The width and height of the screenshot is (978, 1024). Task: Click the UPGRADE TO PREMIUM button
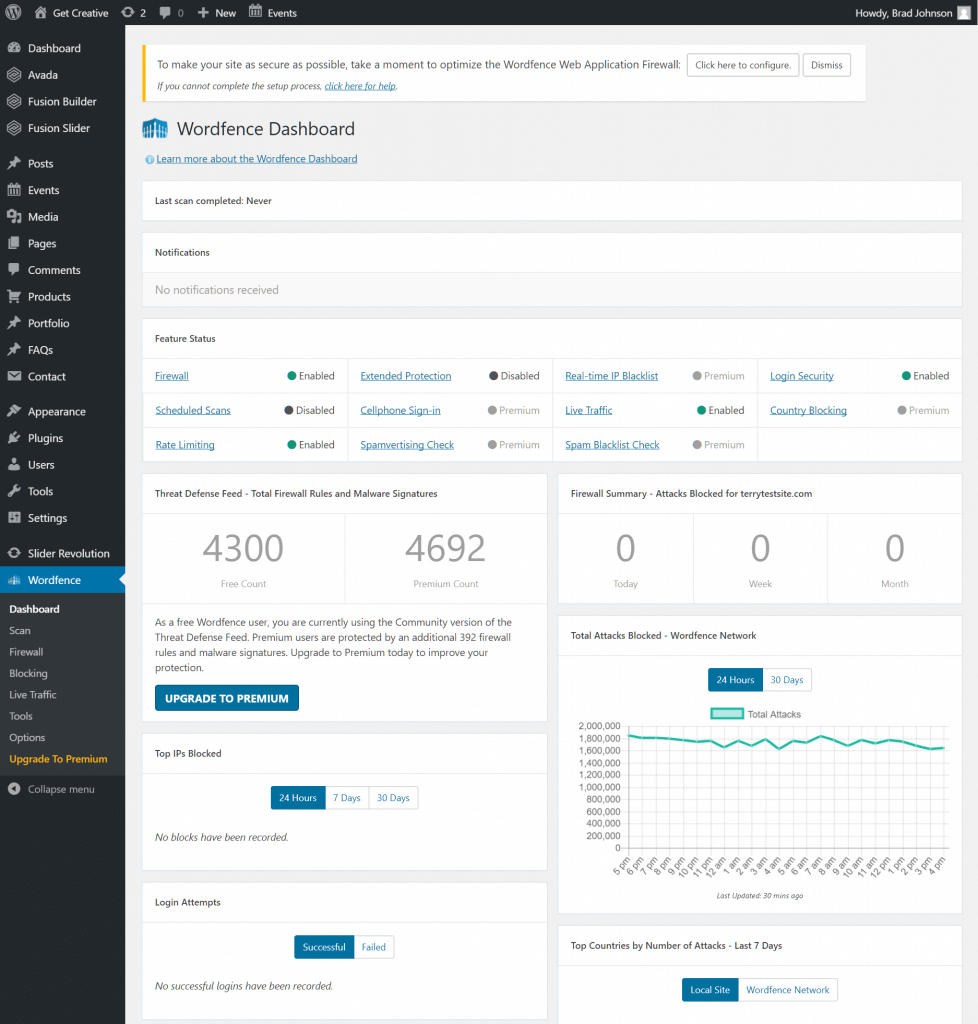click(x=226, y=698)
